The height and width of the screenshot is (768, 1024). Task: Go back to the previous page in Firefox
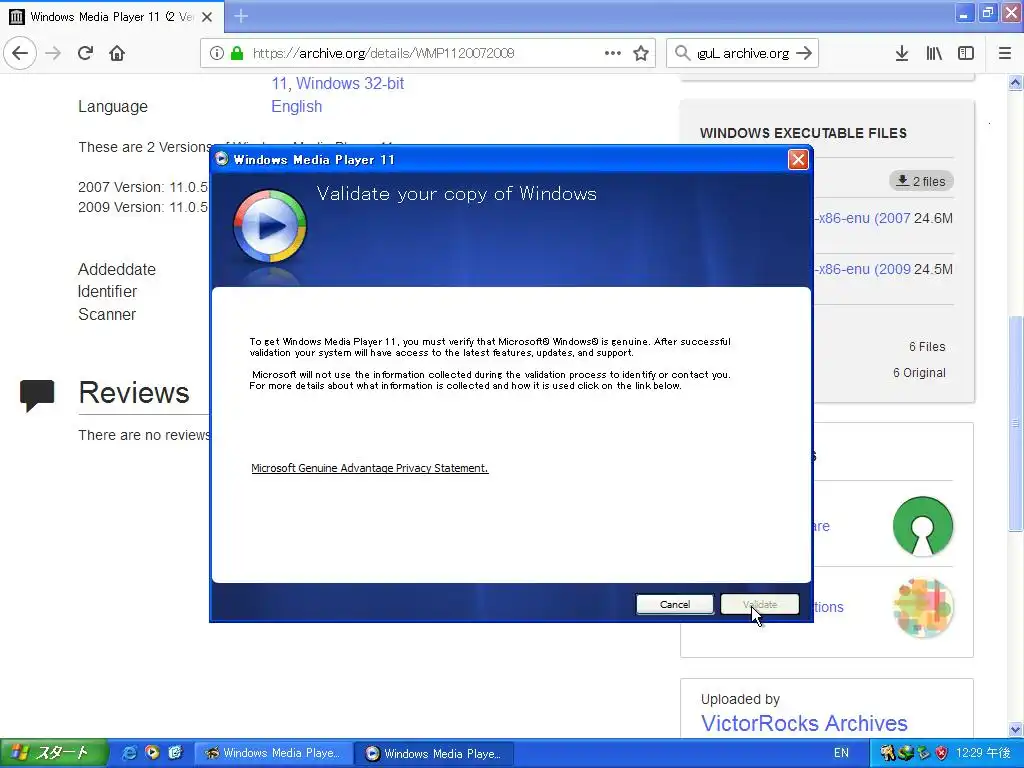[20, 53]
